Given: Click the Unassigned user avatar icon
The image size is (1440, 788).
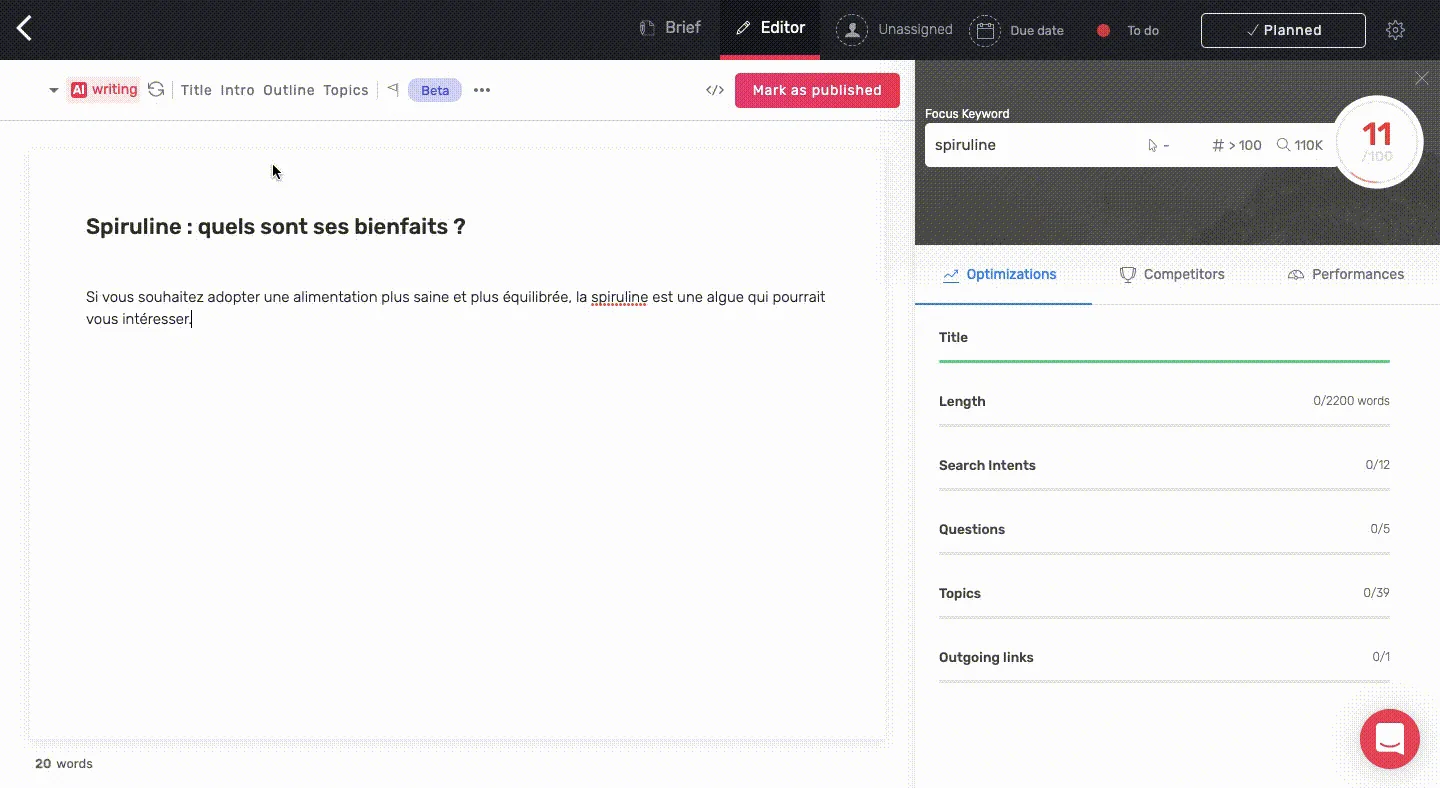Looking at the screenshot, I should (x=852, y=30).
